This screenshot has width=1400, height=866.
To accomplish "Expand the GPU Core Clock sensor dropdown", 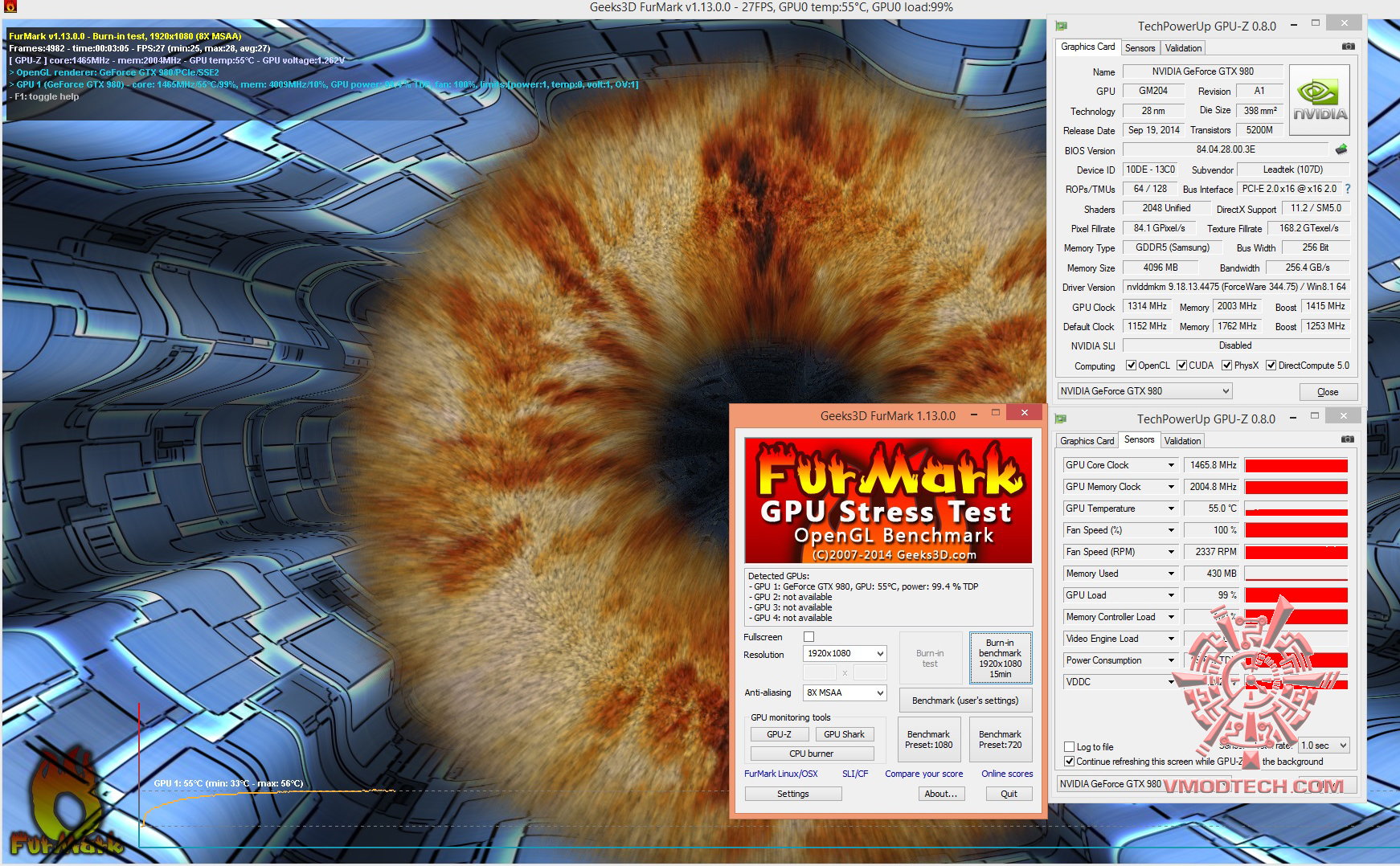I will 1171,465.
